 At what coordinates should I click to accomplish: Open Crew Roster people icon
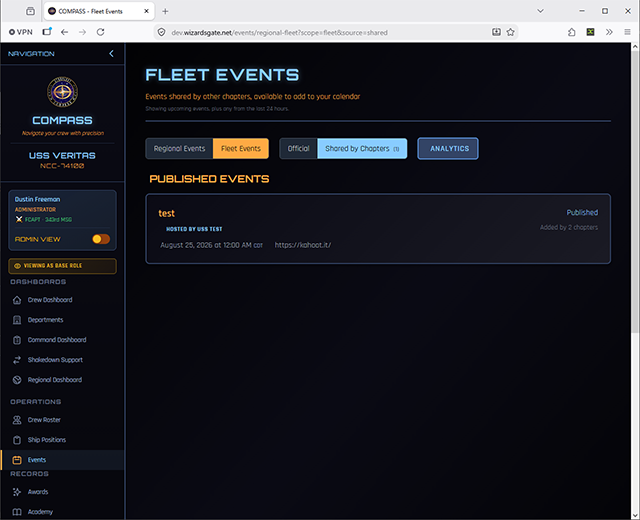(x=17, y=420)
